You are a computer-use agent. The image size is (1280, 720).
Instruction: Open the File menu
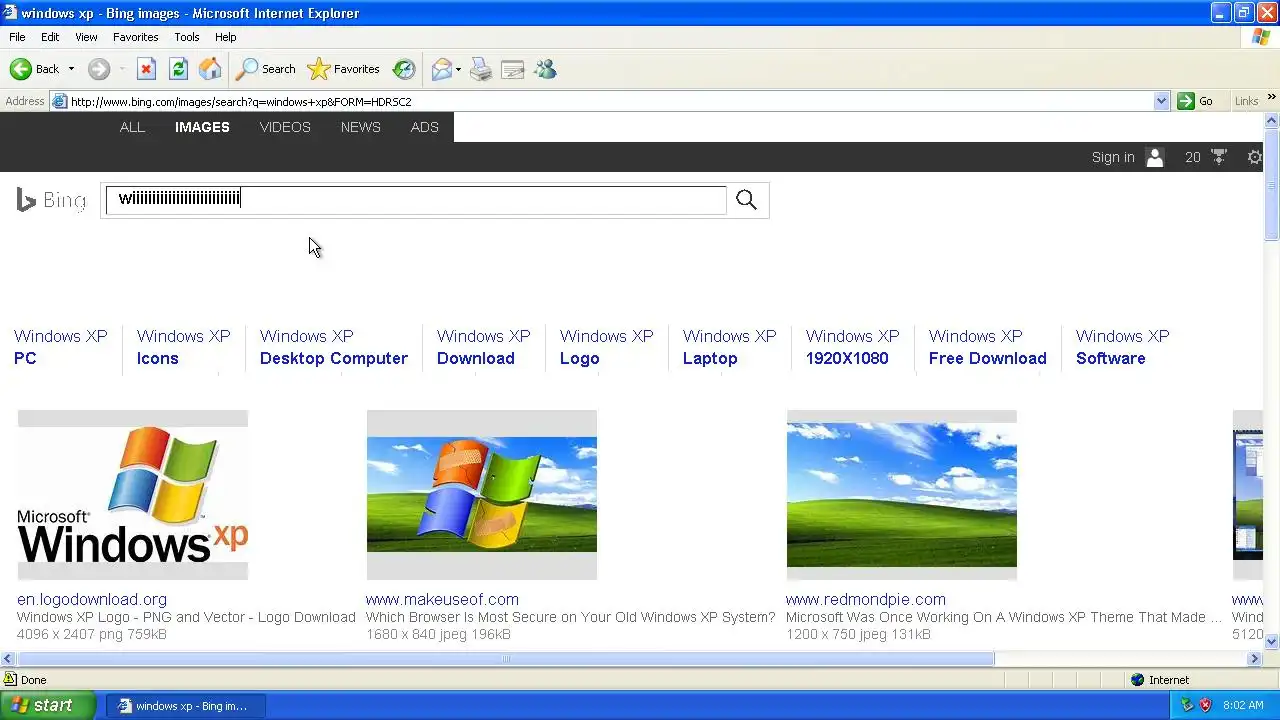point(17,37)
